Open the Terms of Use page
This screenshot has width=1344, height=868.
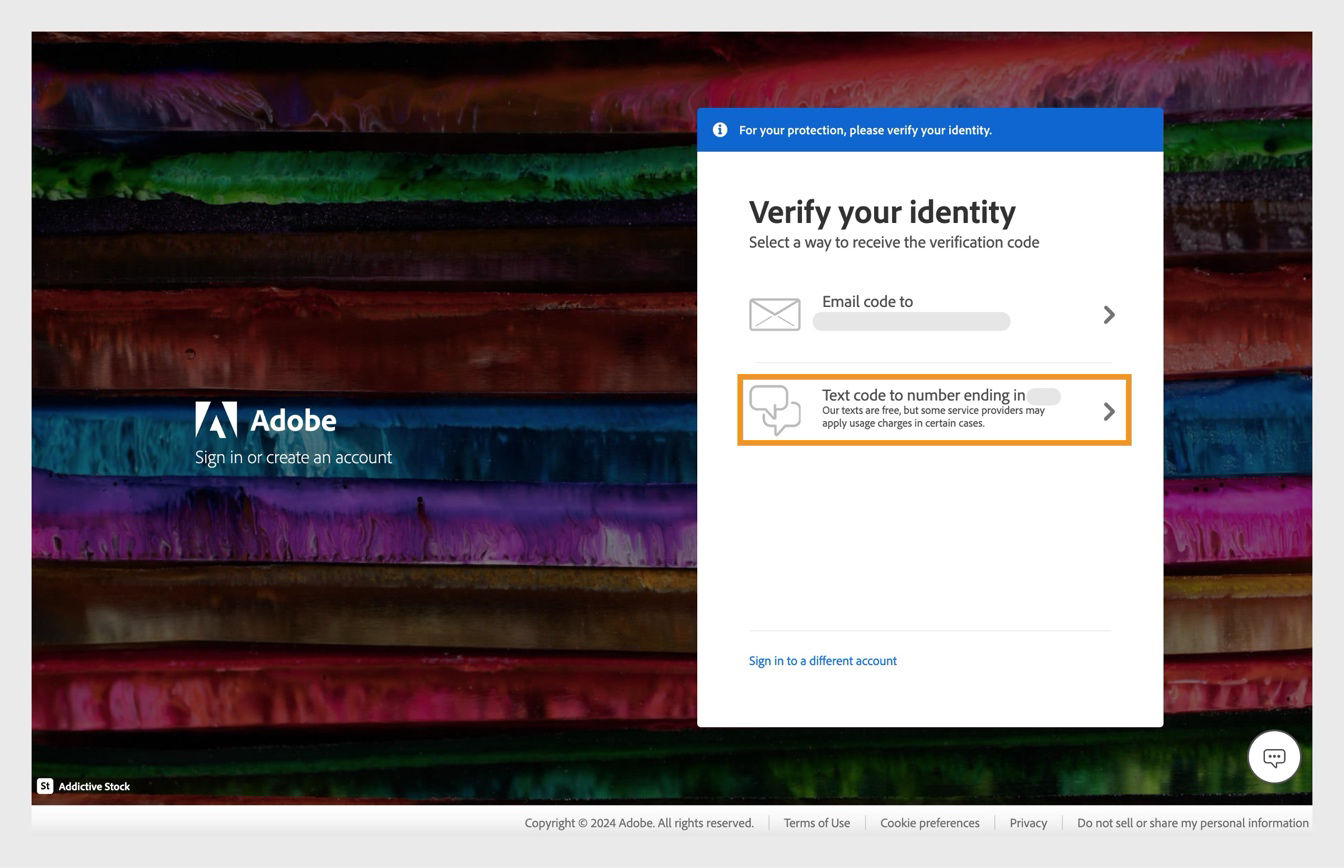(816, 822)
